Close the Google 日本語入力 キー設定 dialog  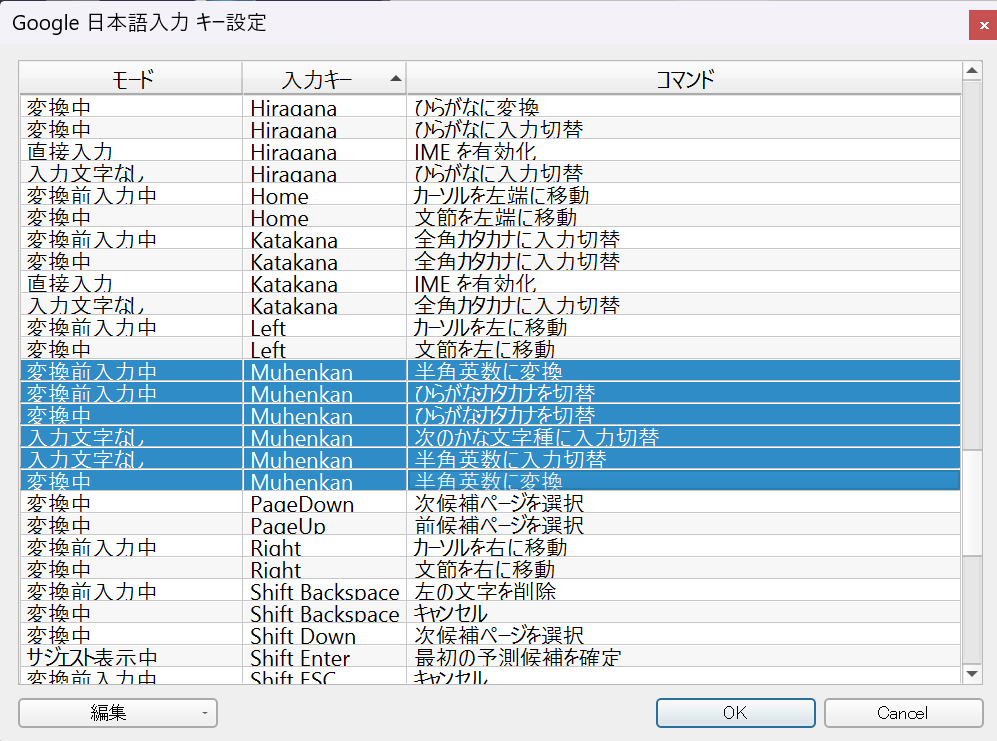pos(983,25)
